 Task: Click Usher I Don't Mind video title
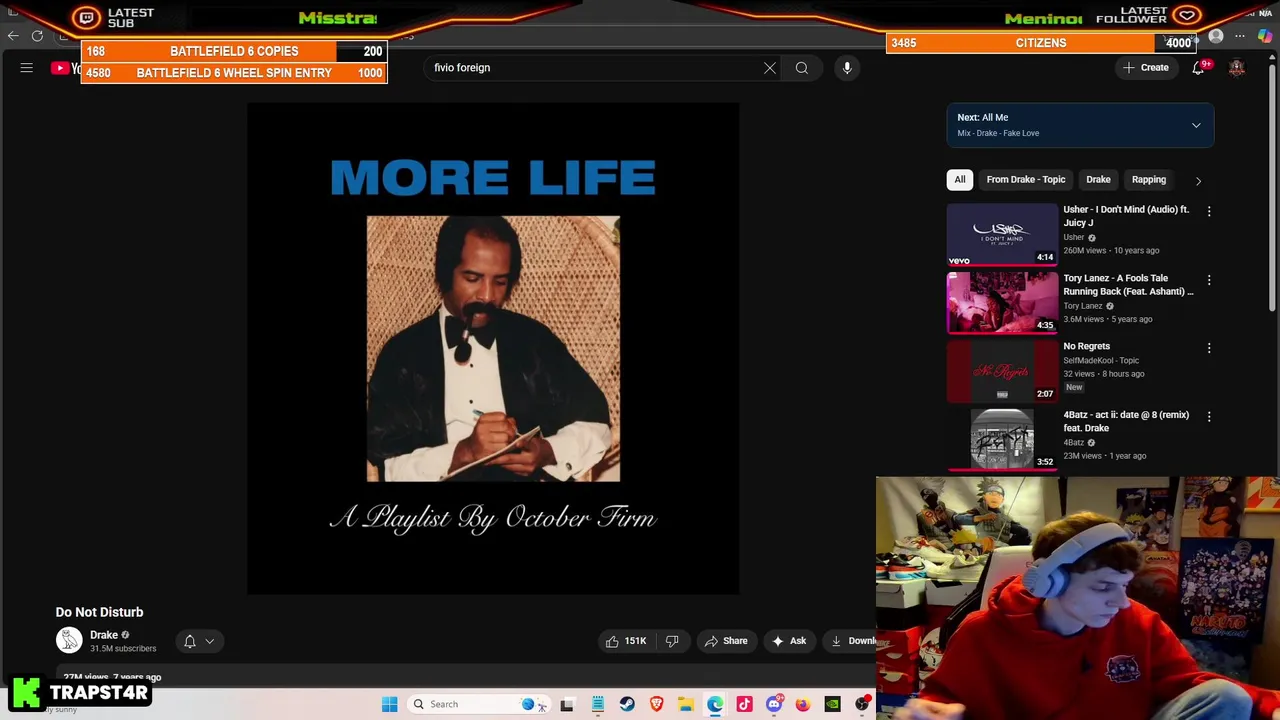click(x=1126, y=216)
